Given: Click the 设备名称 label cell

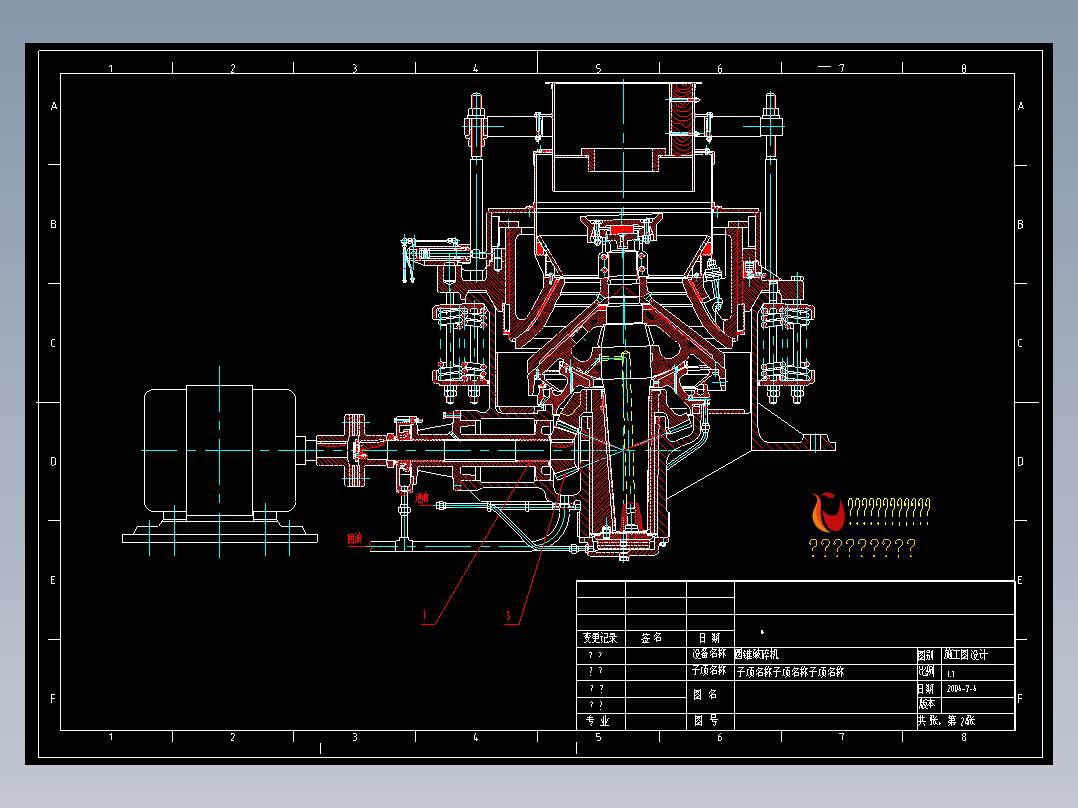Looking at the screenshot, I should (x=709, y=654).
